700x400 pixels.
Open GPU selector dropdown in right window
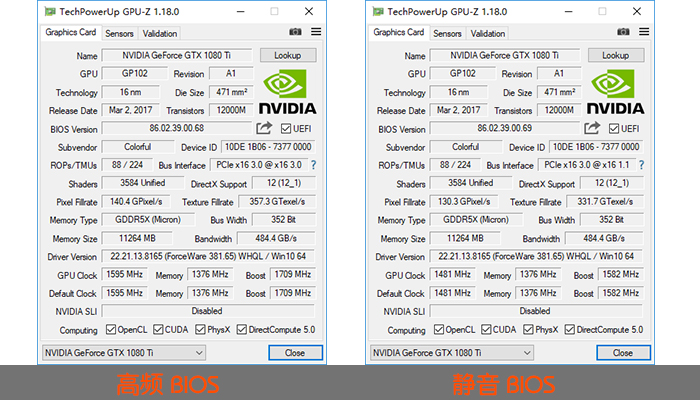tap(452, 353)
